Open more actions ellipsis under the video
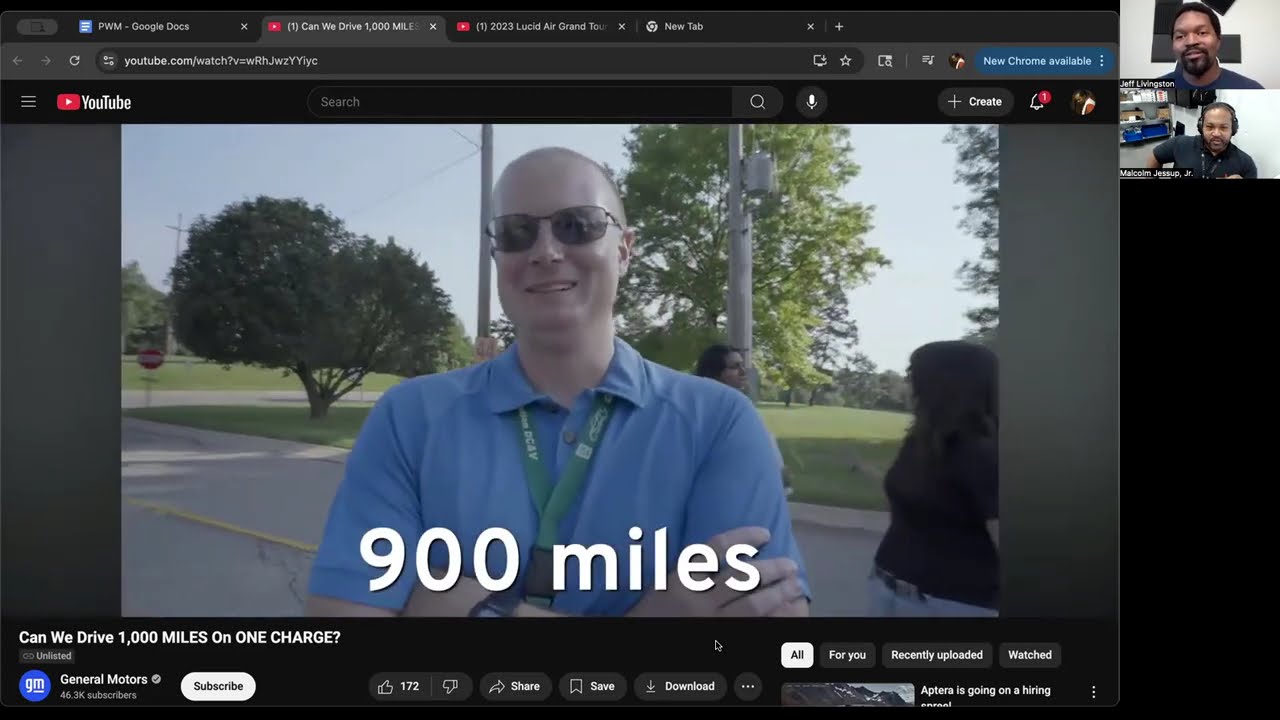 pos(747,686)
